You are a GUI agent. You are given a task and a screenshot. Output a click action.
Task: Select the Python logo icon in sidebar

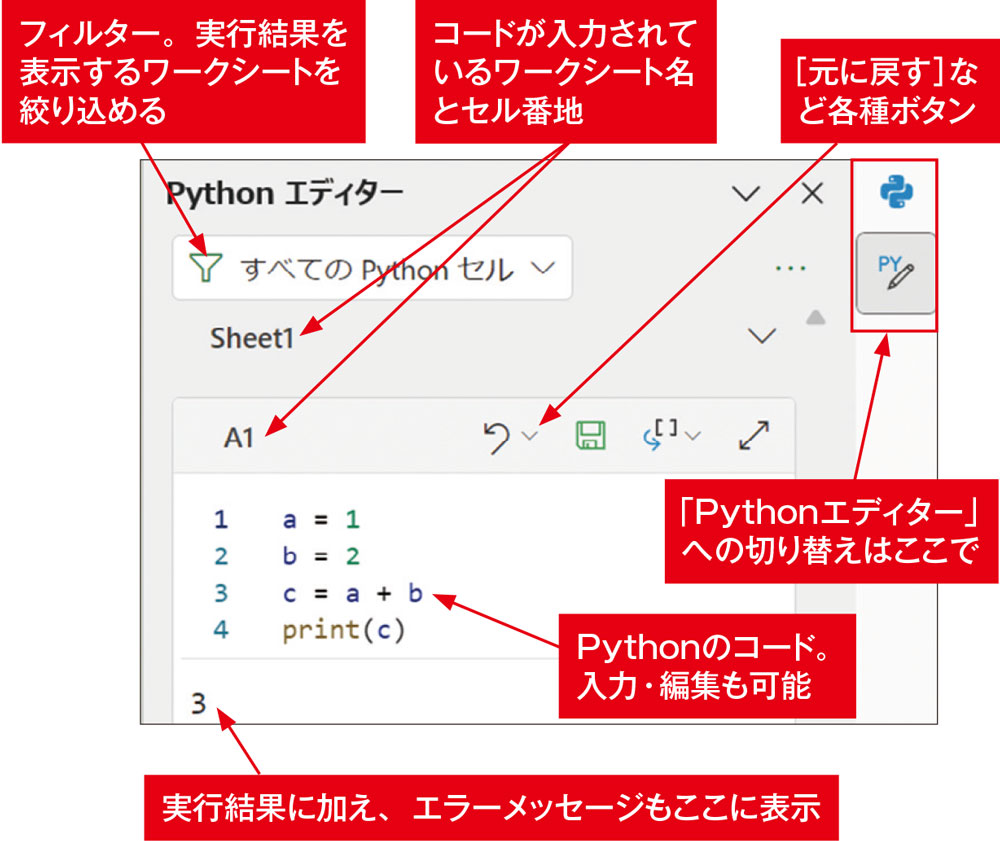895,190
